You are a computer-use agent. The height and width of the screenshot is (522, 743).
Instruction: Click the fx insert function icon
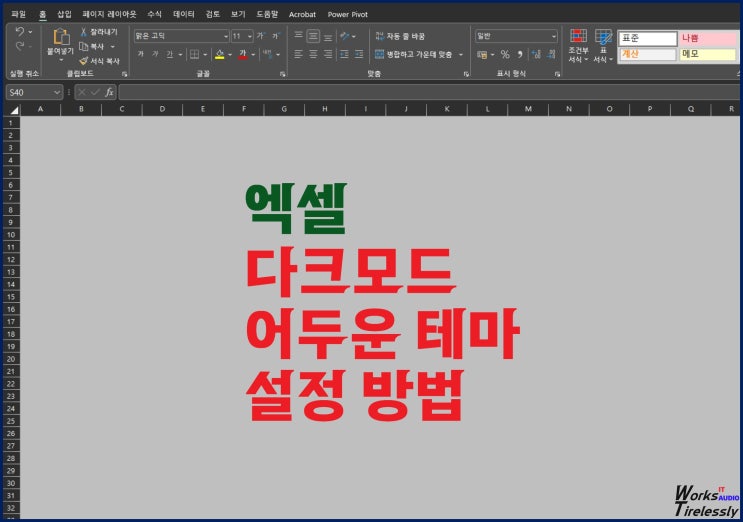tap(109, 92)
